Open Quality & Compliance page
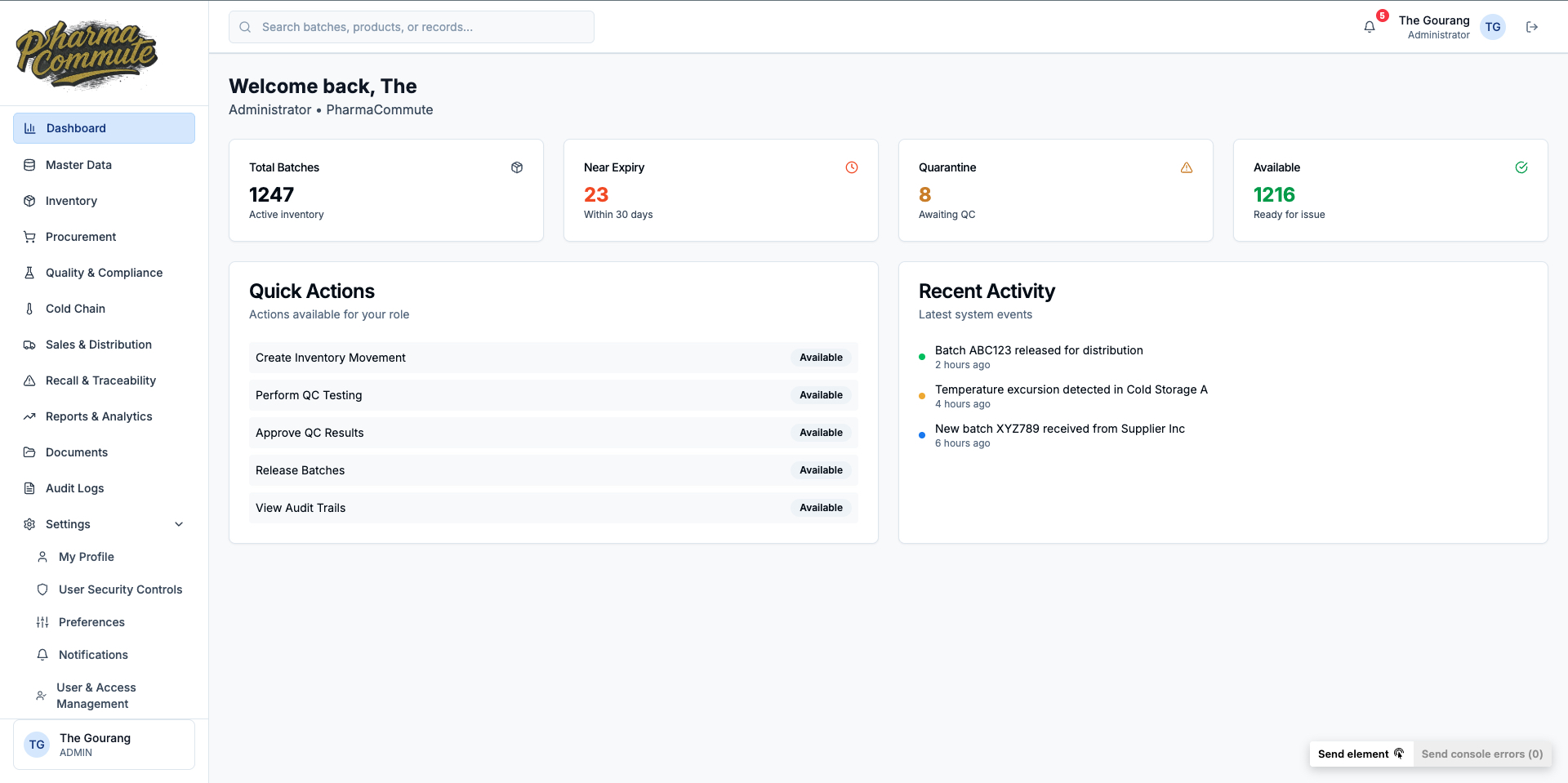Viewport: 1568px width, 783px height. (104, 273)
